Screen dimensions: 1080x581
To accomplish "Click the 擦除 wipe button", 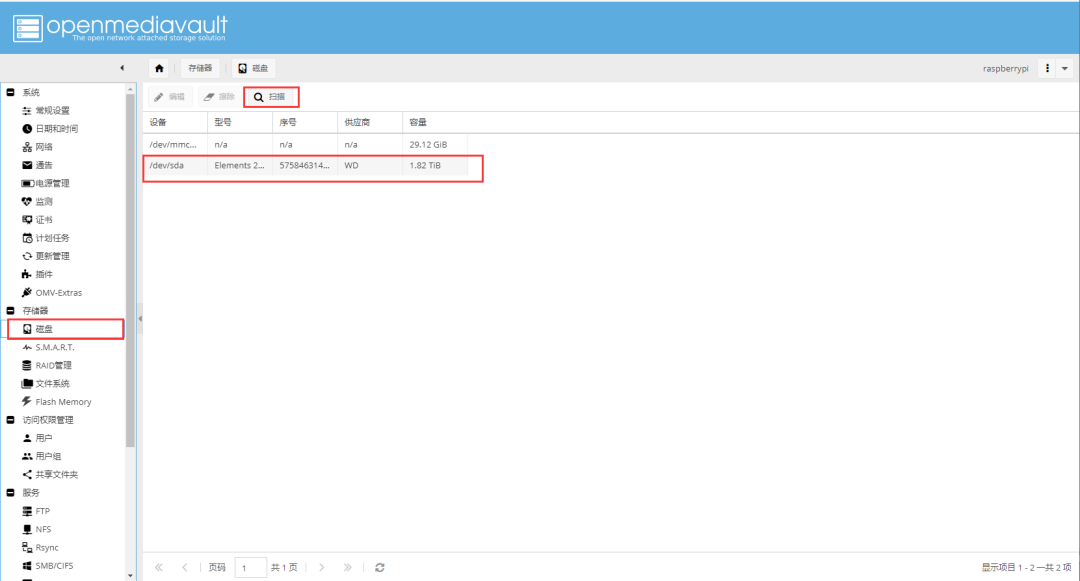I will 220,97.
